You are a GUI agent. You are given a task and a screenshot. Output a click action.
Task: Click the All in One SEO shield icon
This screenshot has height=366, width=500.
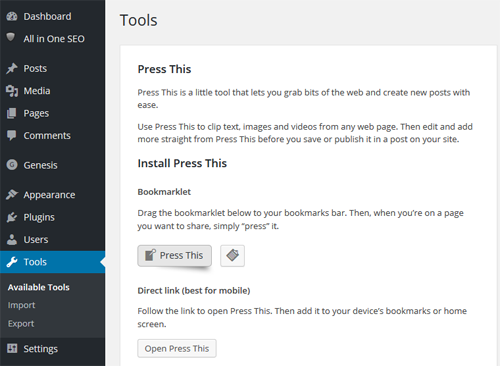(11, 37)
